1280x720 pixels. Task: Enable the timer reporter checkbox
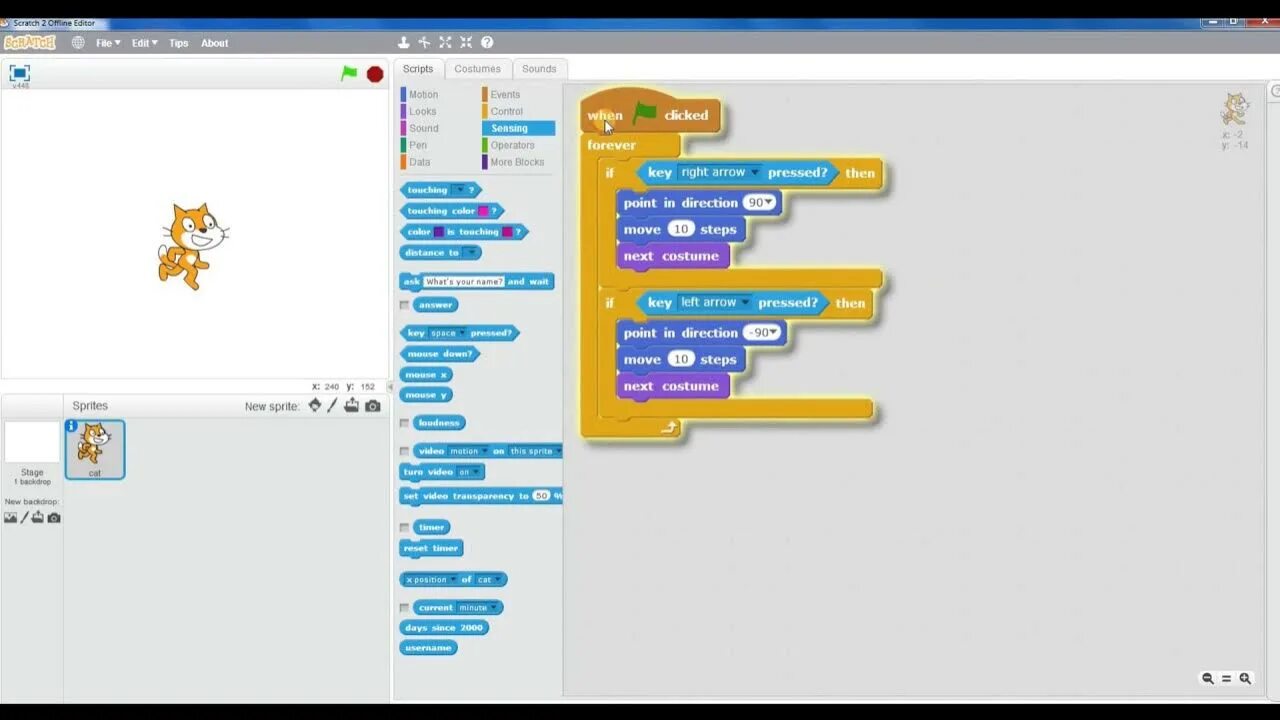point(404,527)
